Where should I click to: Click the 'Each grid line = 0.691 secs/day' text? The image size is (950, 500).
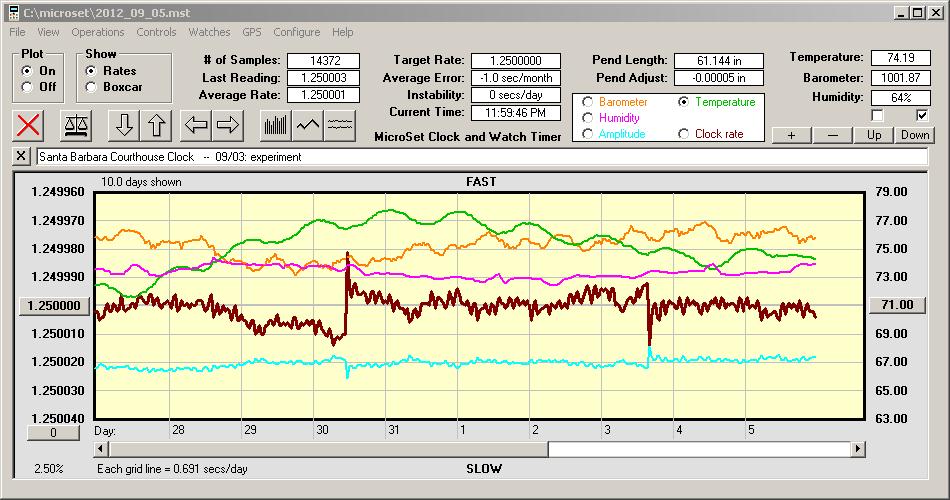172,468
